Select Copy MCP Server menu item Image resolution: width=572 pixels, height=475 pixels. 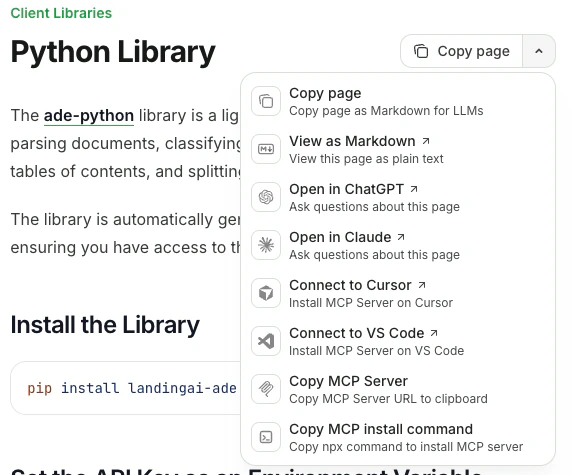[x=398, y=389]
